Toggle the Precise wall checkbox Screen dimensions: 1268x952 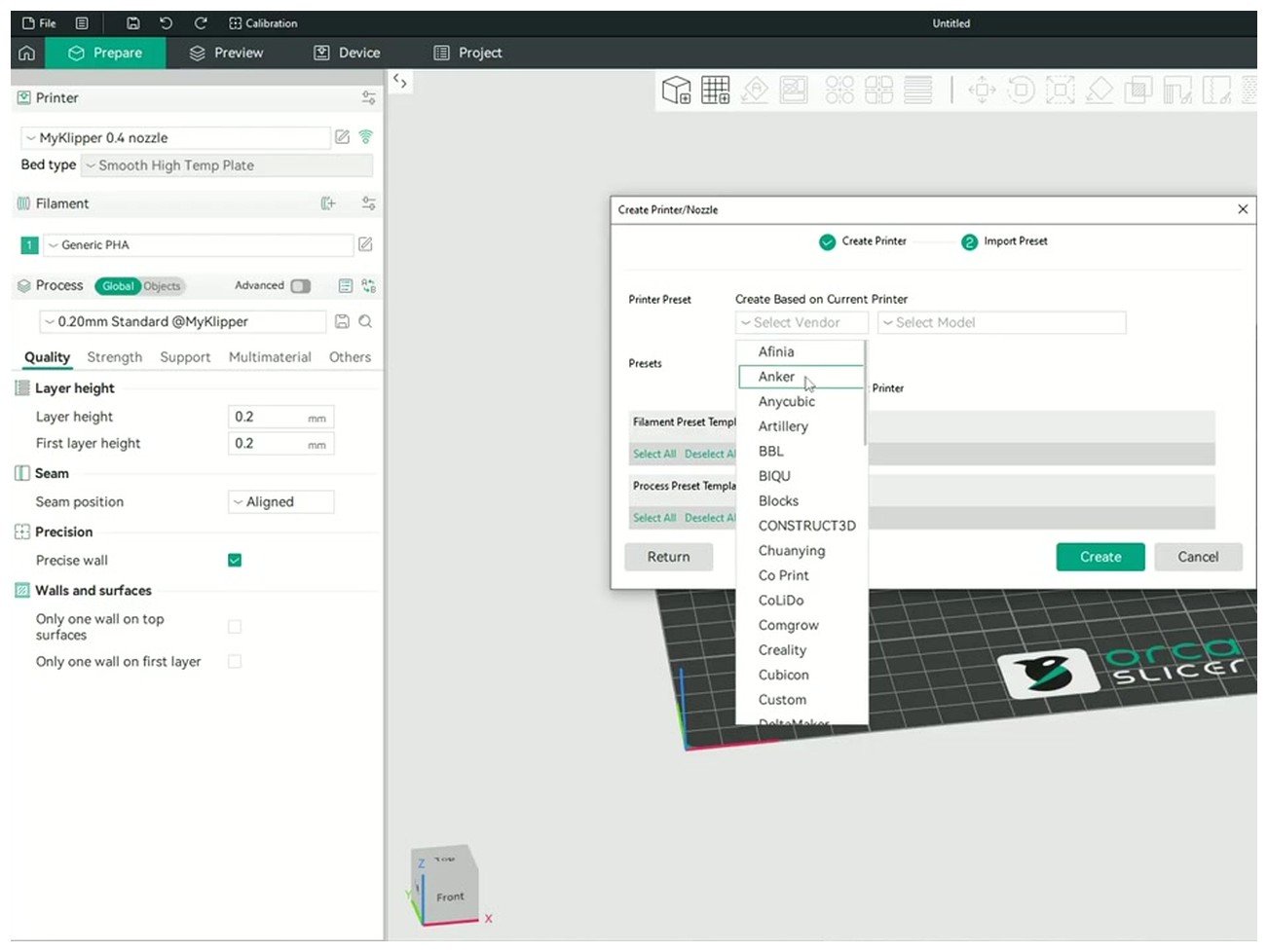coord(235,560)
